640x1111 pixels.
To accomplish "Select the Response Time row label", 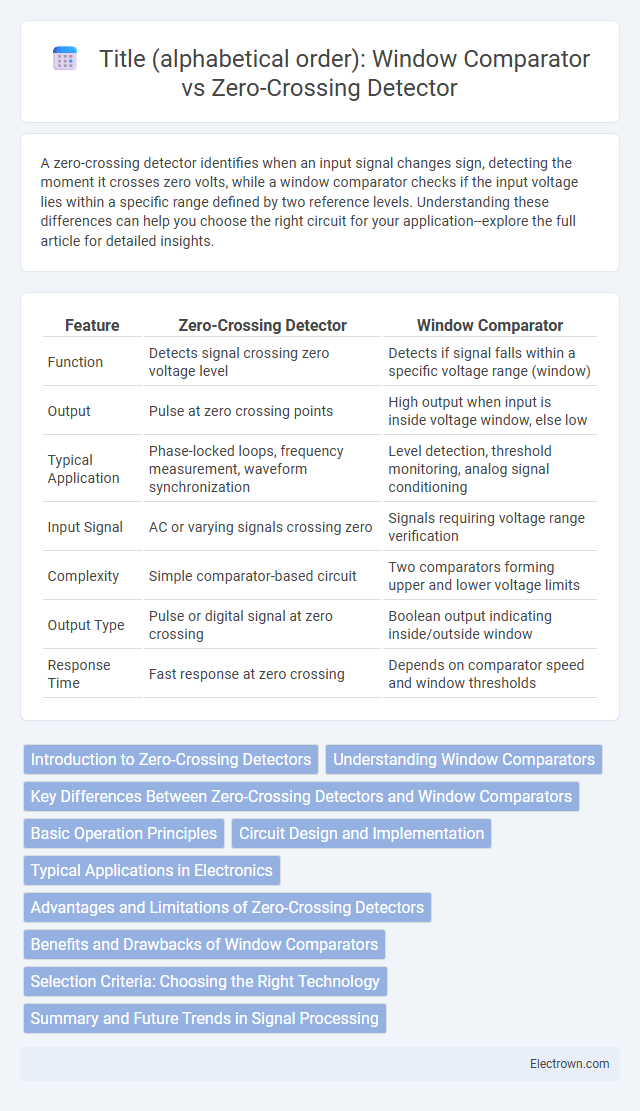I will pyautogui.click(x=79, y=674).
